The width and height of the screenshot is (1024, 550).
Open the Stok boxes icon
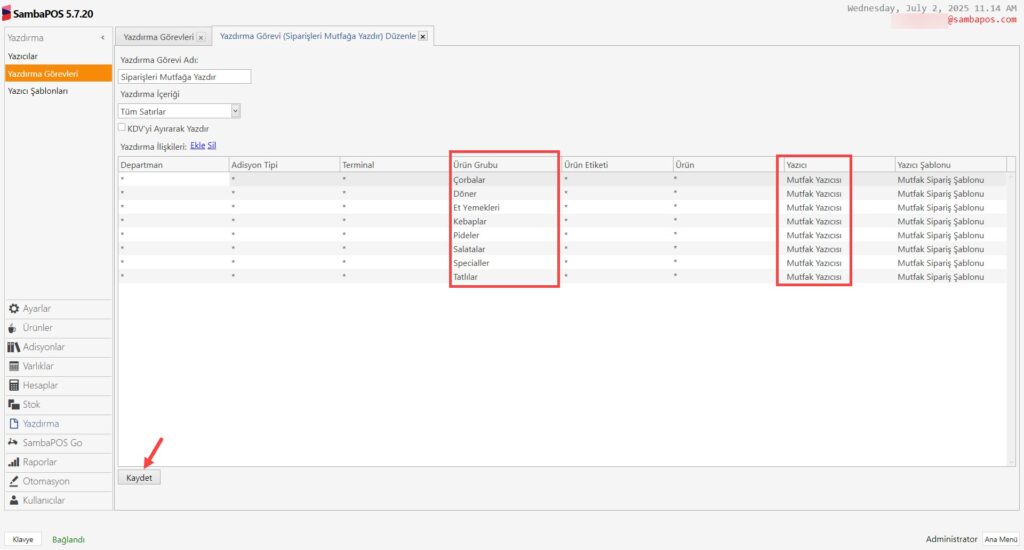pyautogui.click(x=14, y=404)
